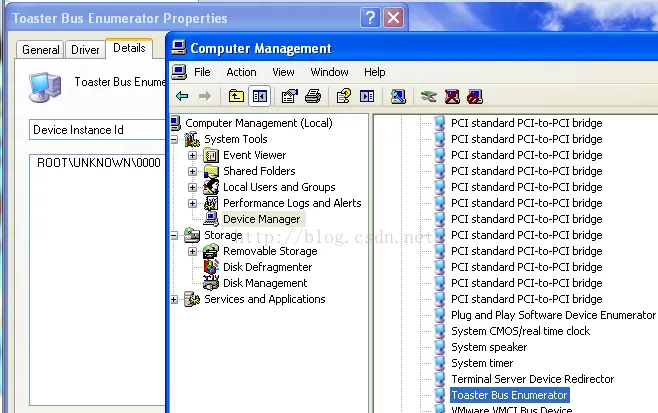Collapse the Storage node
The image size is (658, 413).
[174, 235]
